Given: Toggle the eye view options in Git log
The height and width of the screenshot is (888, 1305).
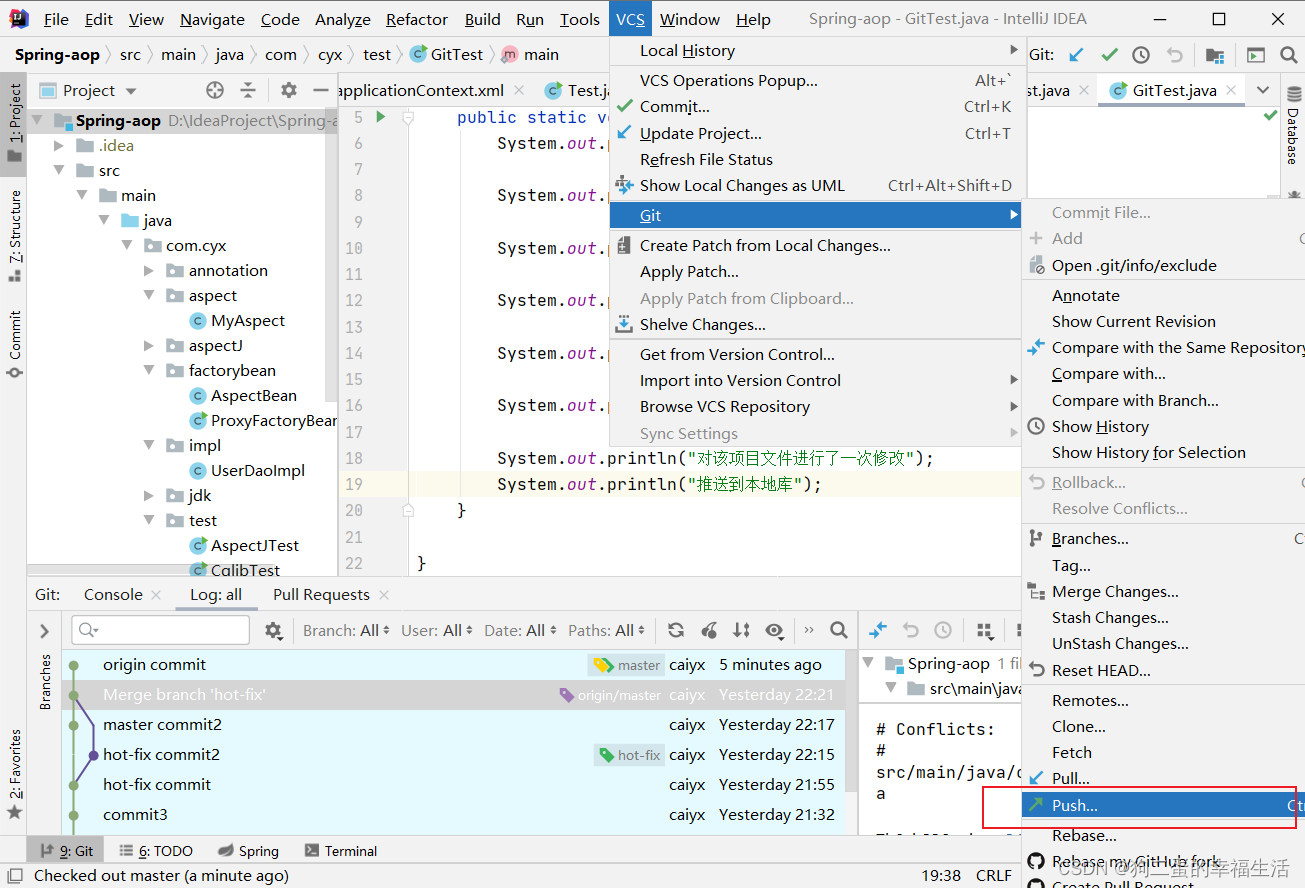Looking at the screenshot, I should [x=774, y=630].
